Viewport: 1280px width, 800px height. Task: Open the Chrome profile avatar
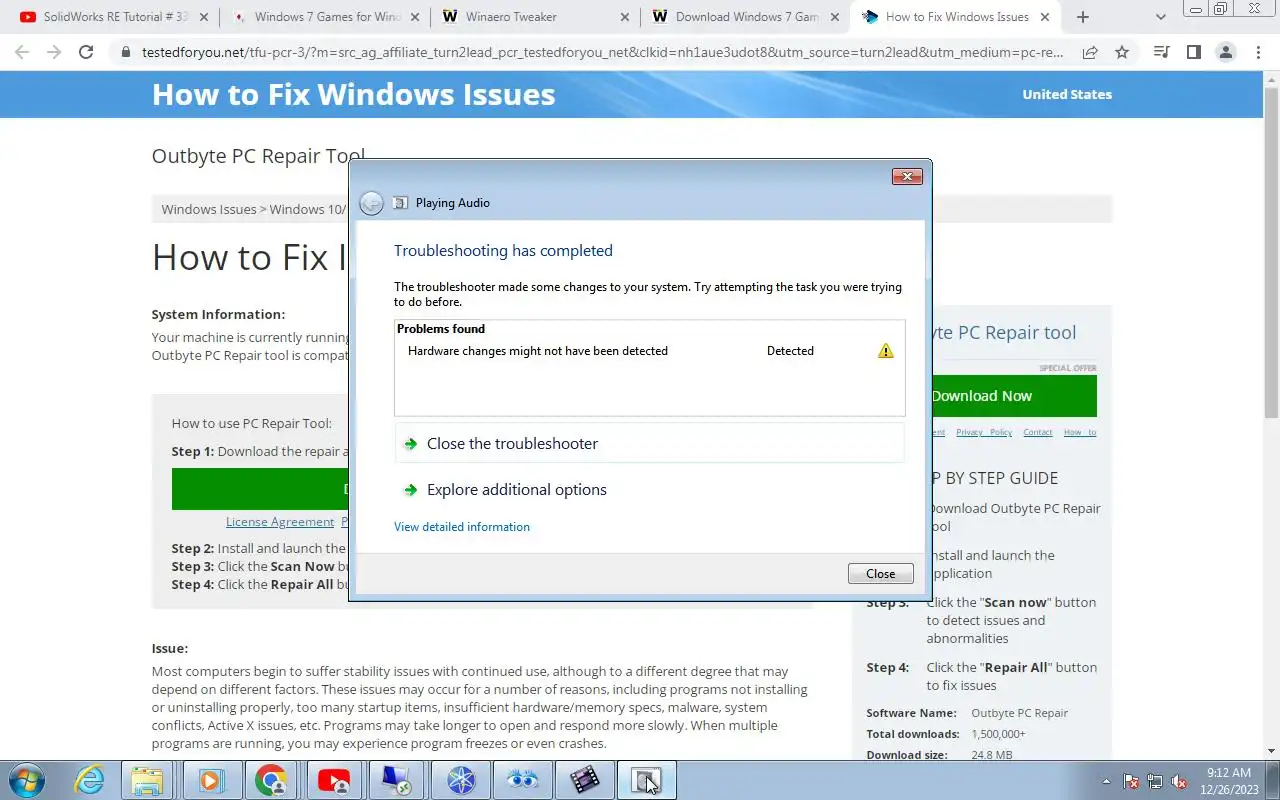pyautogui.click(x=1226, y=52)
